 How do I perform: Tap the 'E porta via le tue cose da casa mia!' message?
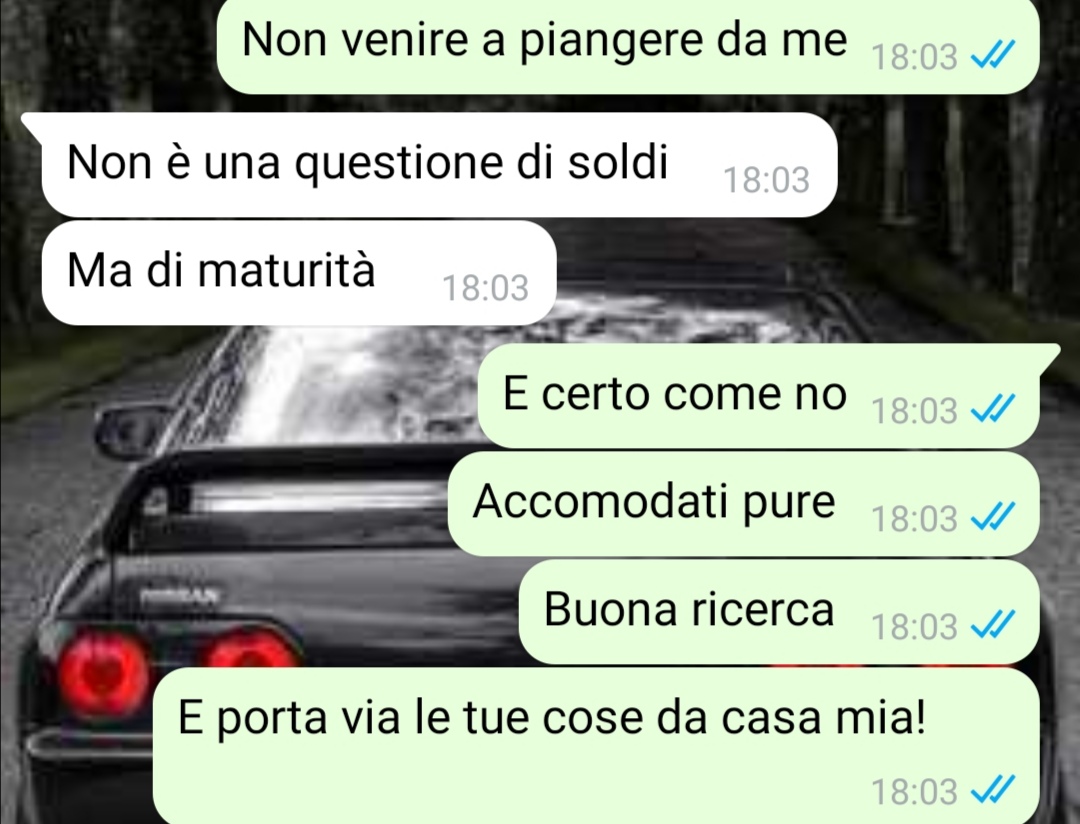point(596,745)
